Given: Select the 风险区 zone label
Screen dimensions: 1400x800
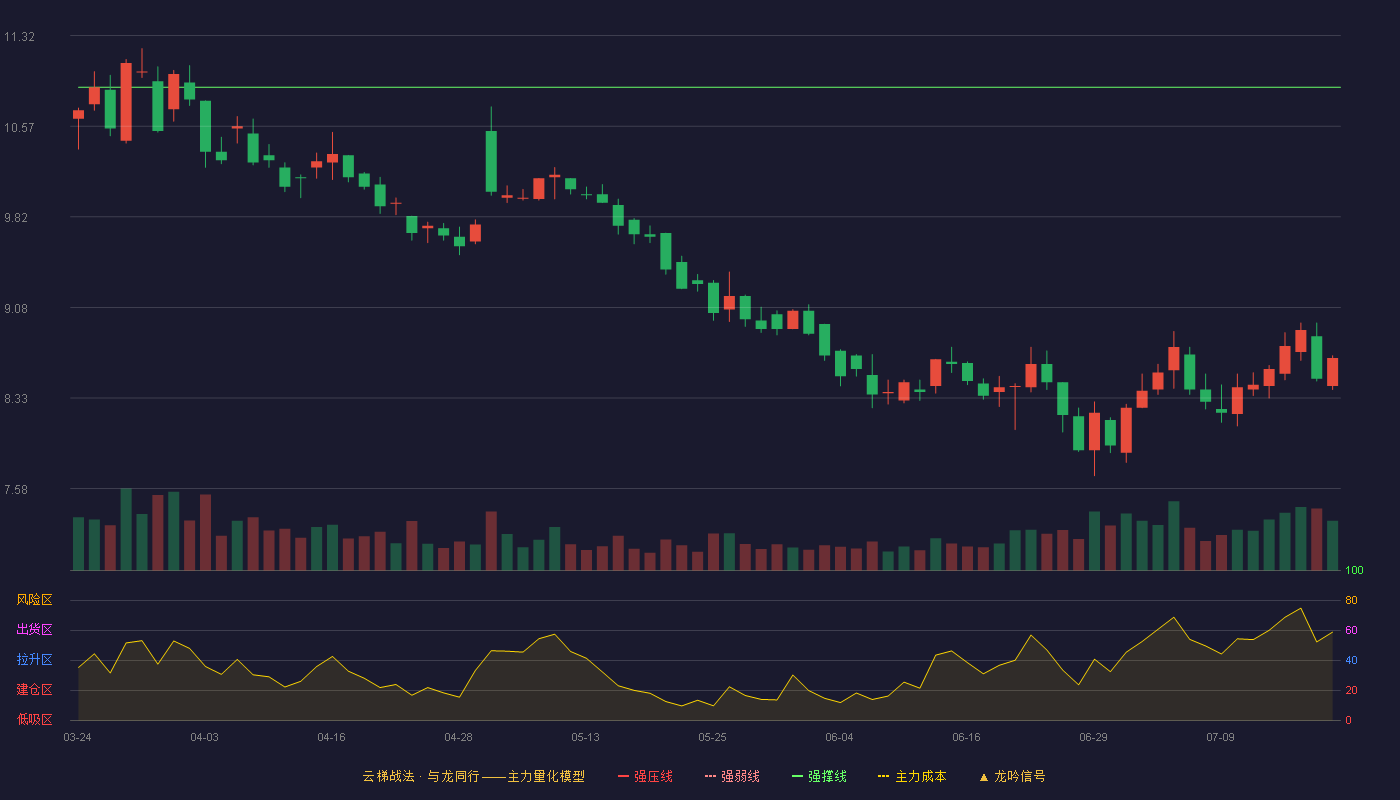Looking at the screenshot, I should [x=35, y=600].
